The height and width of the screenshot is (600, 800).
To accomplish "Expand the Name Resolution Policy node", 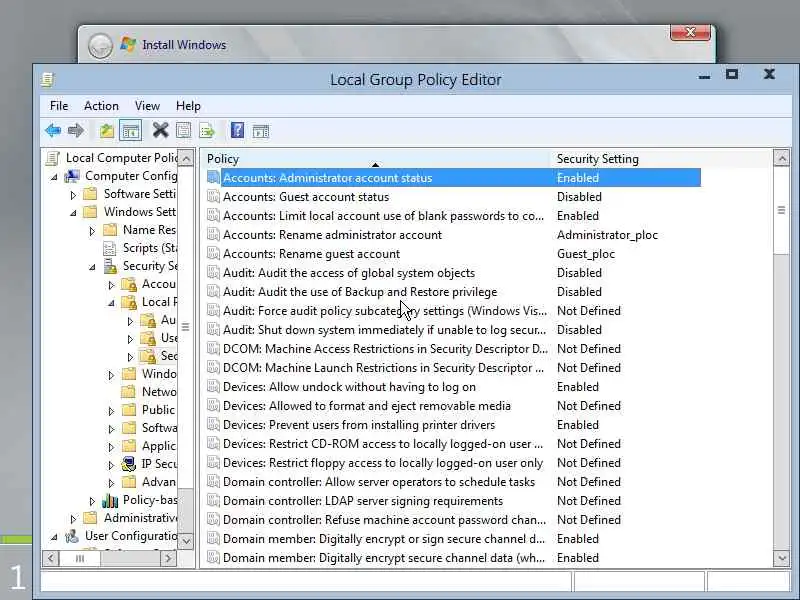I will coord(92,231).
